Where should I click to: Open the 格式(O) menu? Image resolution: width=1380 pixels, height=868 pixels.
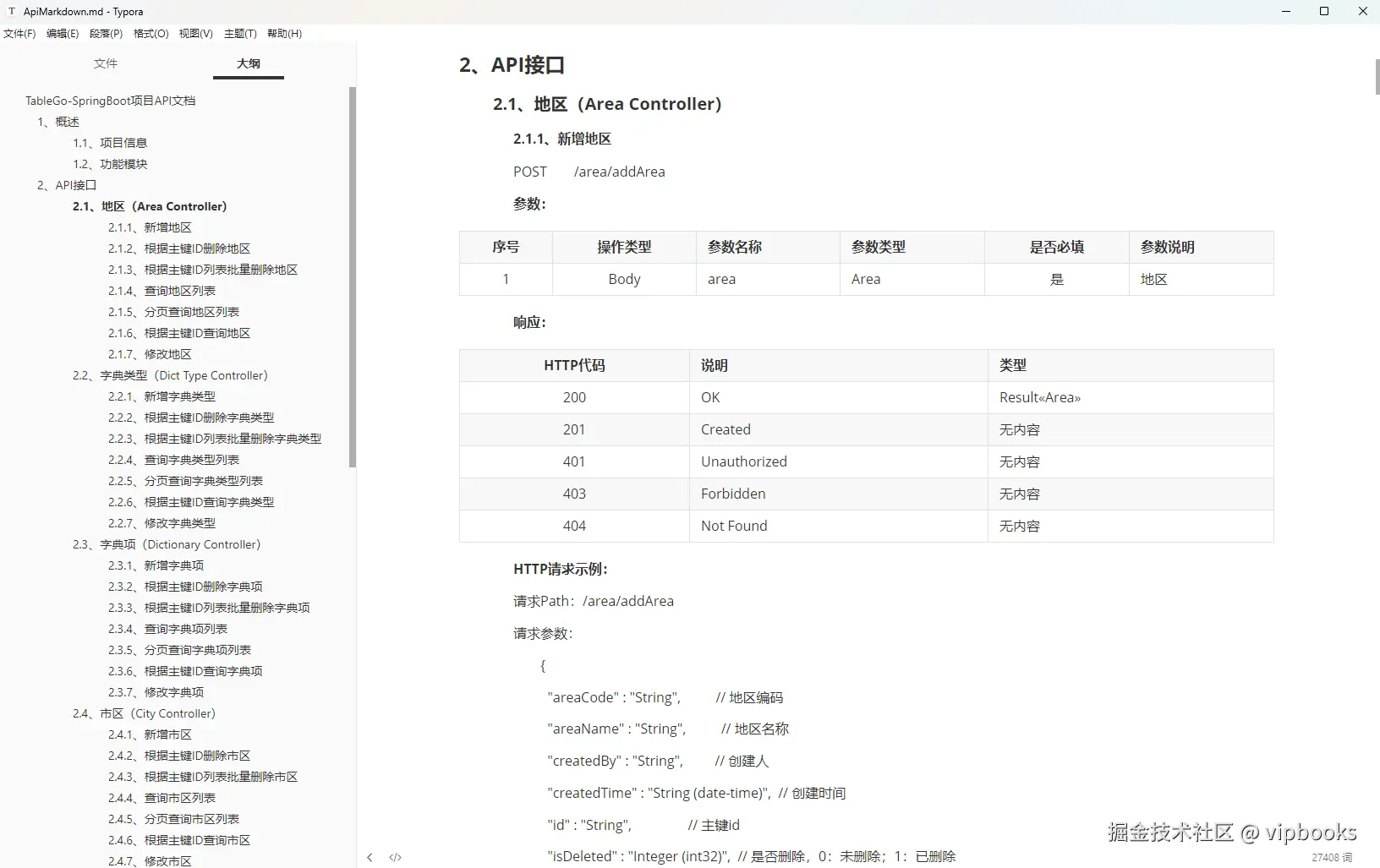pos(151,34)
